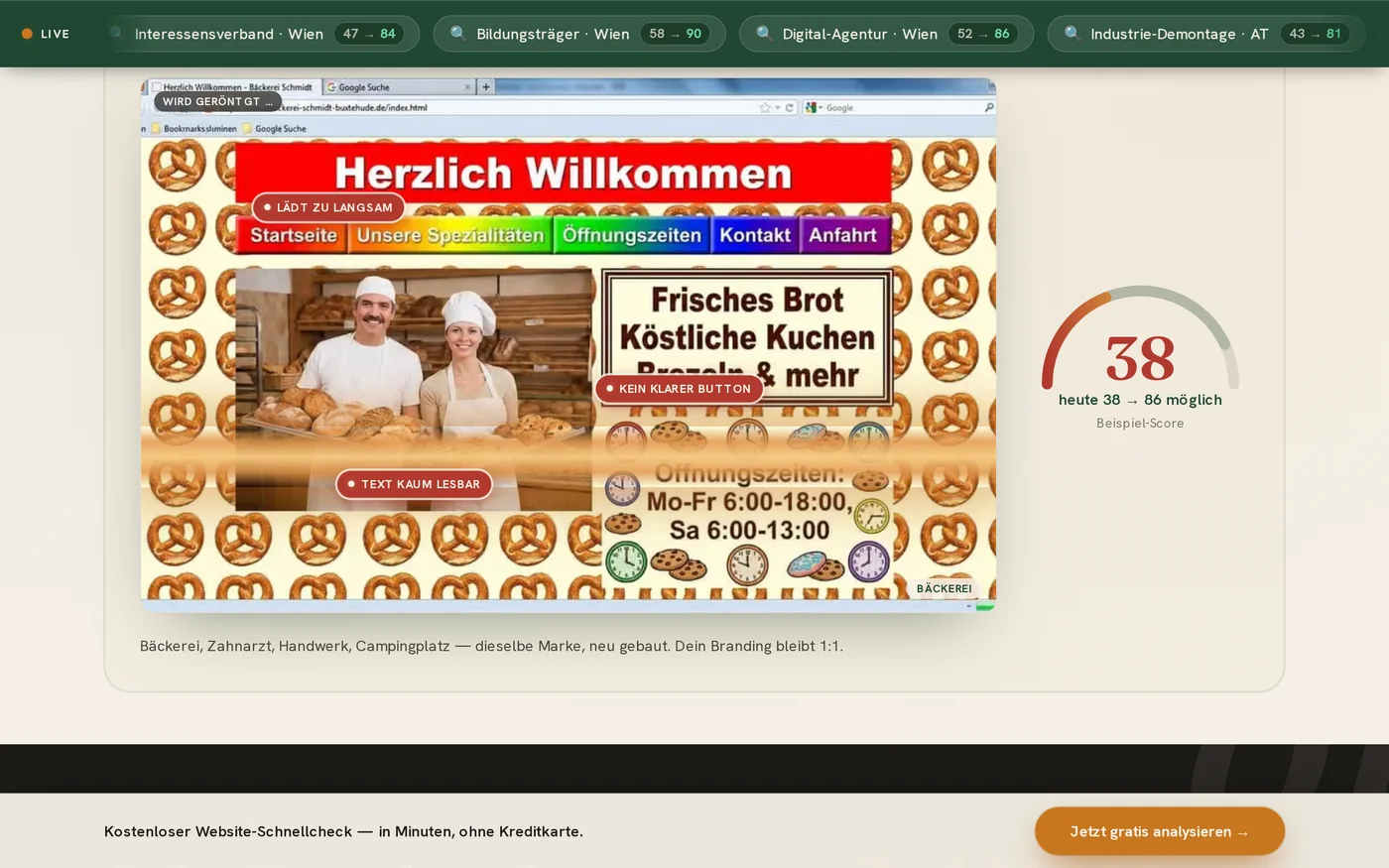This screenshot has width=1389, height=868.
Task: Select Öffnungszeiten in the bakery nav bar
Action: [x=632, y=235]
